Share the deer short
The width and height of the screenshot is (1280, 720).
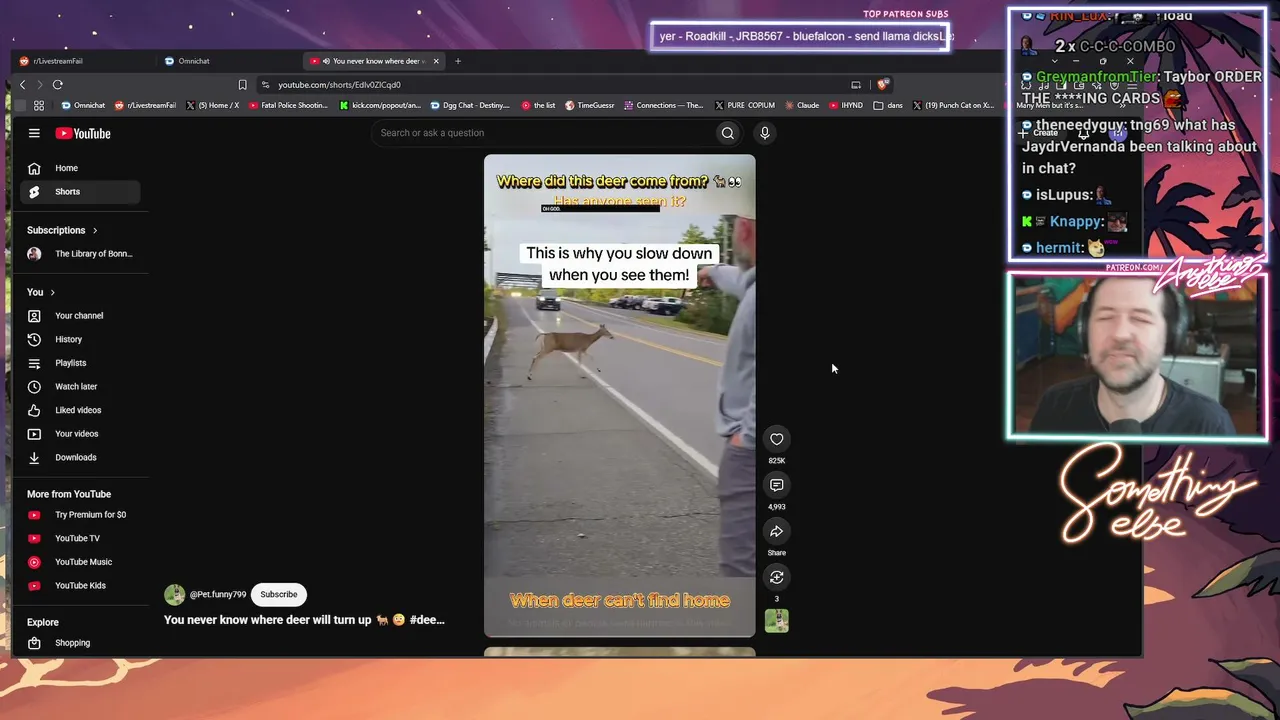(777, 531)
